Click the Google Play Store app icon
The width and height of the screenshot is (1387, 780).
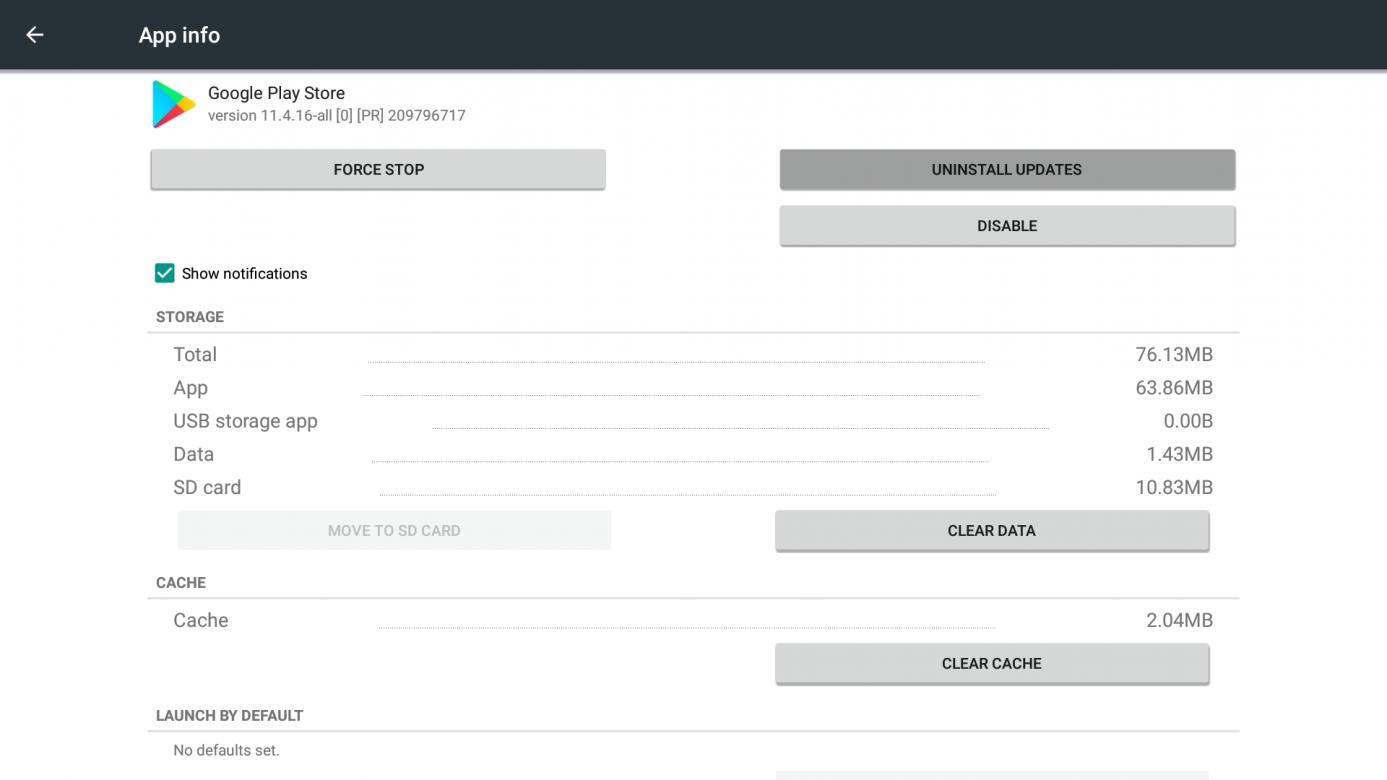173,104
